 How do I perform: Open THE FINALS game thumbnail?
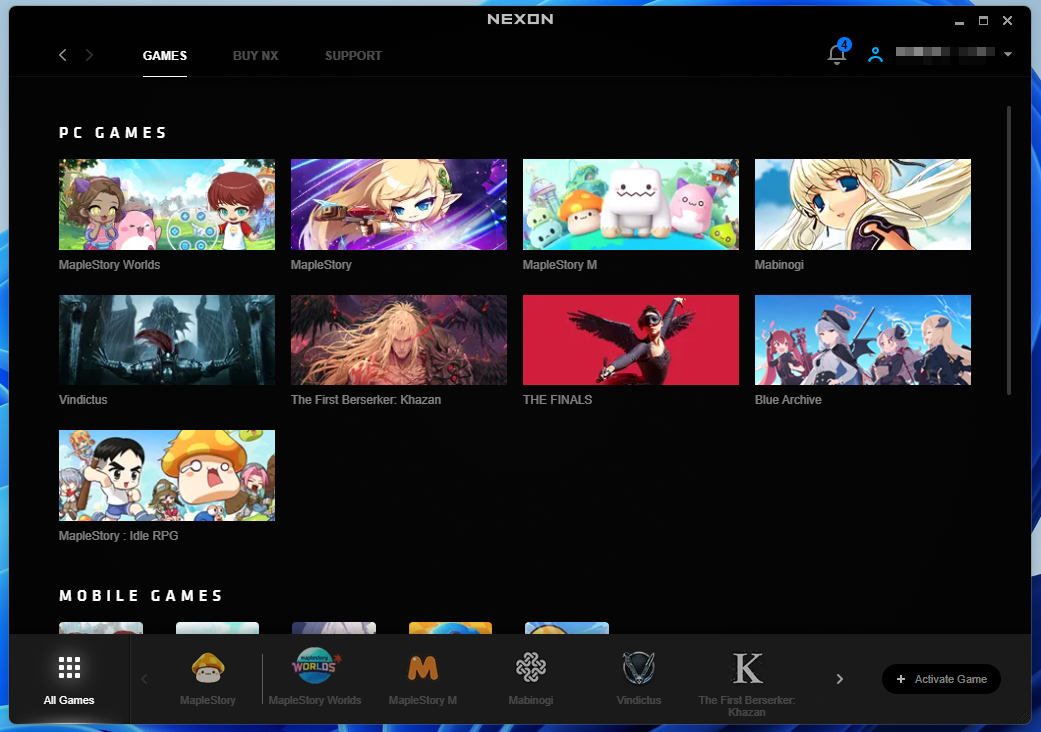[x=631, y=340]
